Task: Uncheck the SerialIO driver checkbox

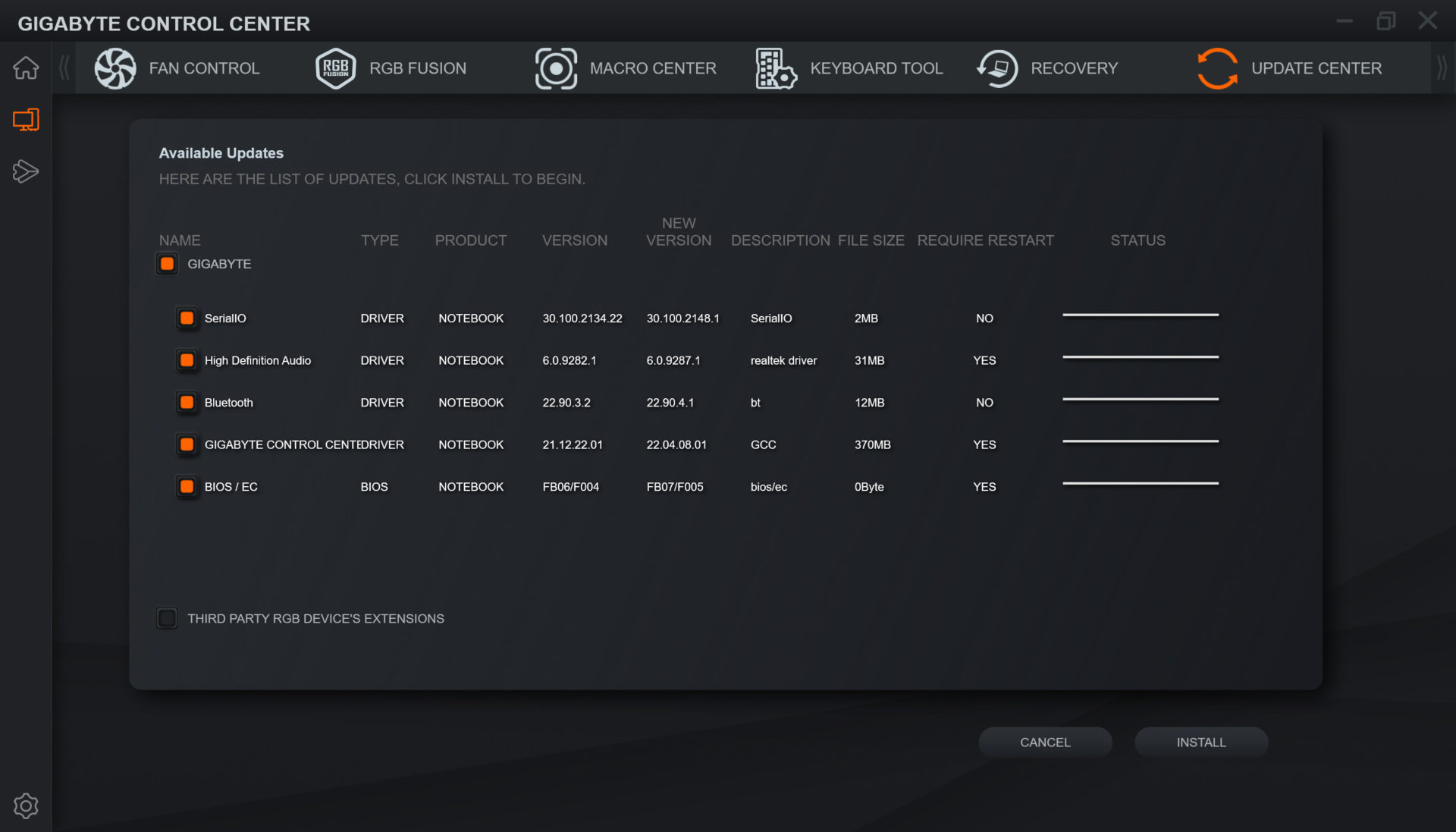Action: [x=187, y=319]
